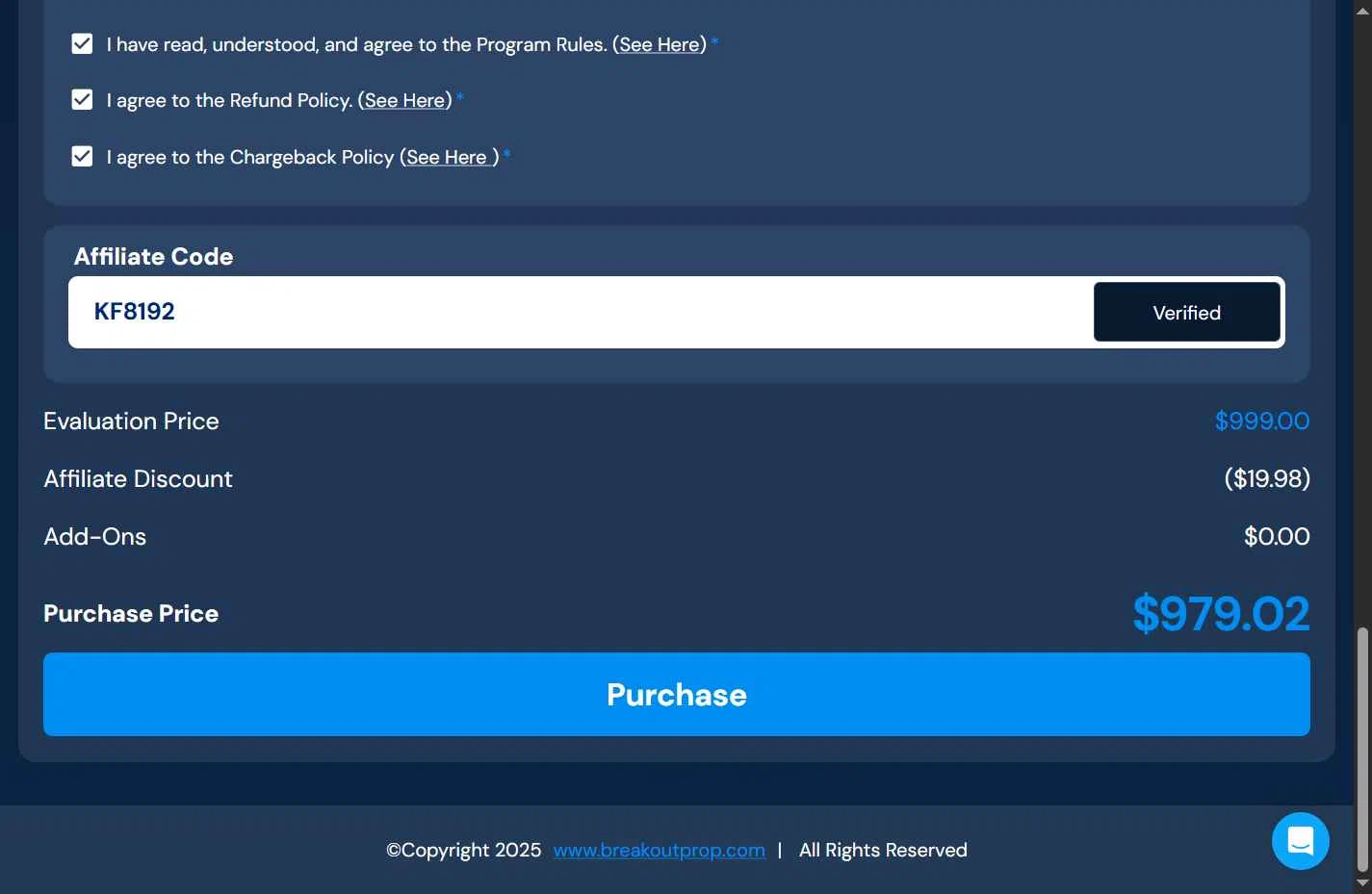This screenshot has height=894, width=1372.
Task: Click the vertical scrollbar thumb
Action: [x=1362, y=749]
